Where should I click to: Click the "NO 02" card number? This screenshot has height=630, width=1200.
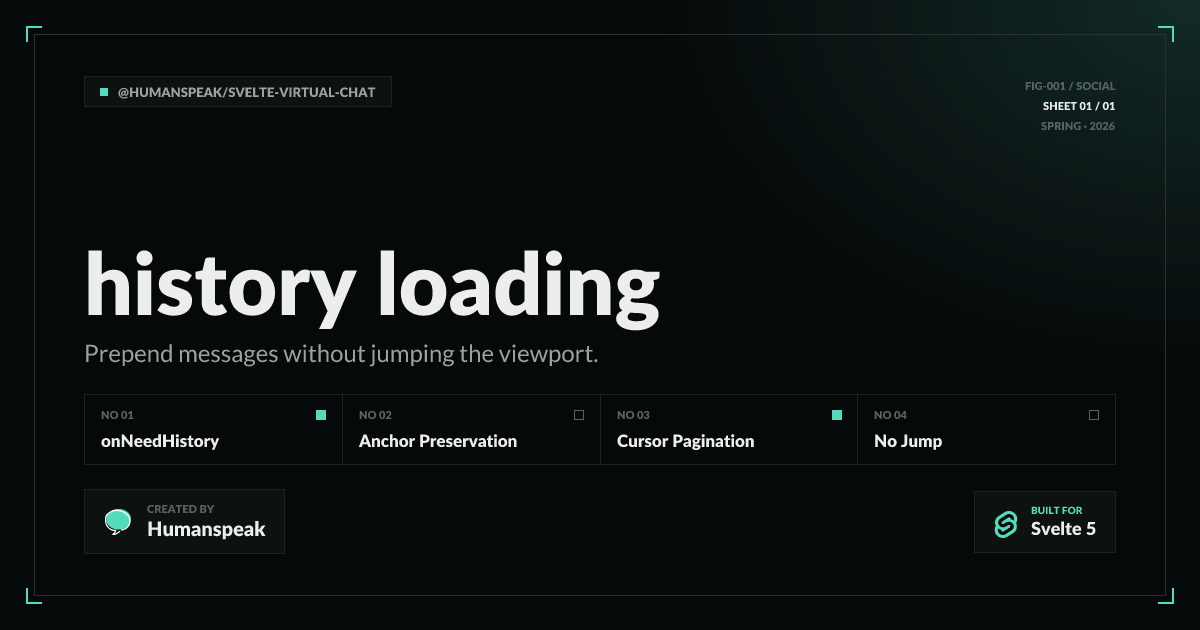[375, 415]
